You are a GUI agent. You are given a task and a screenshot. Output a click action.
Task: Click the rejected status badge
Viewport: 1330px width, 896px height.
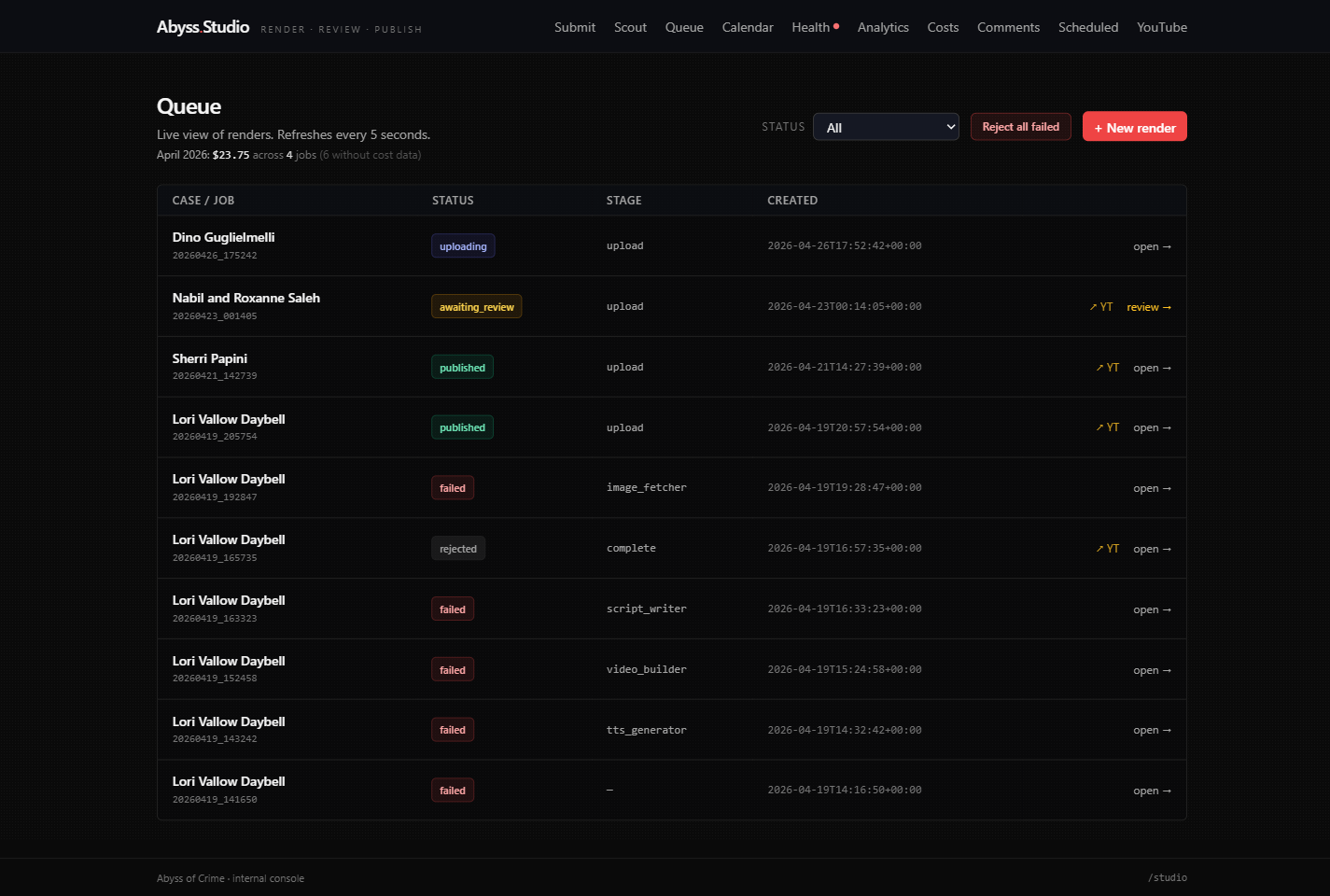point(457,549)
